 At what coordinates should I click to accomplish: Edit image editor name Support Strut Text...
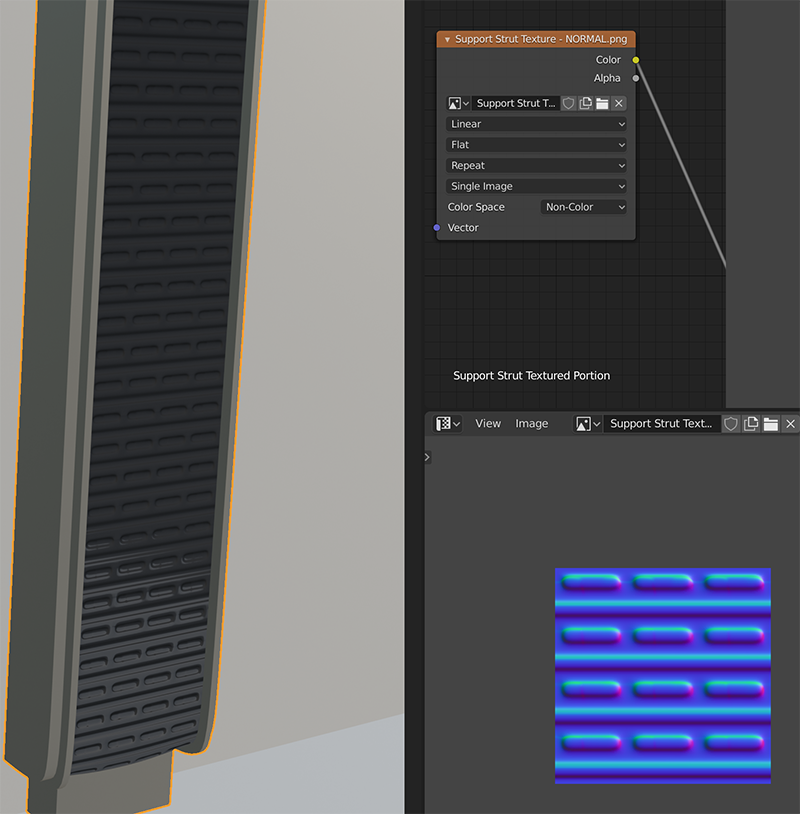[661, 424]
